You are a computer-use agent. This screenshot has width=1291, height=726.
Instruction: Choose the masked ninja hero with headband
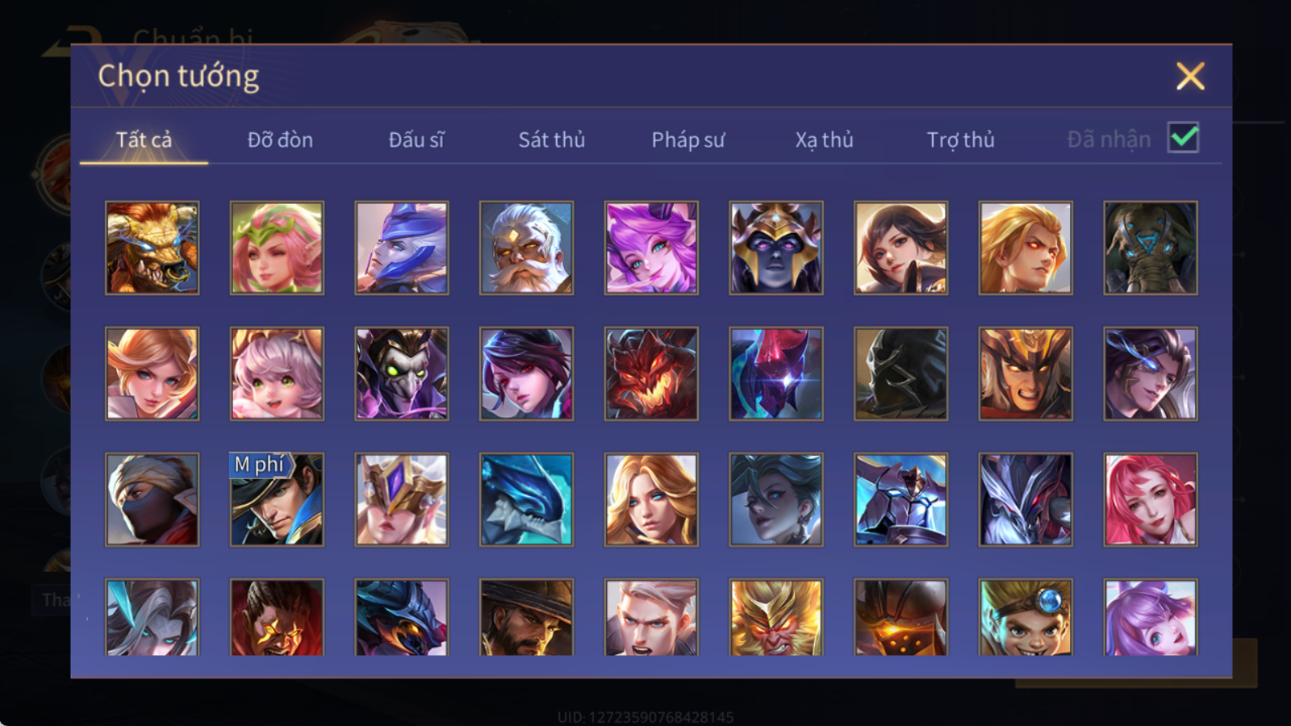(152, 500)
